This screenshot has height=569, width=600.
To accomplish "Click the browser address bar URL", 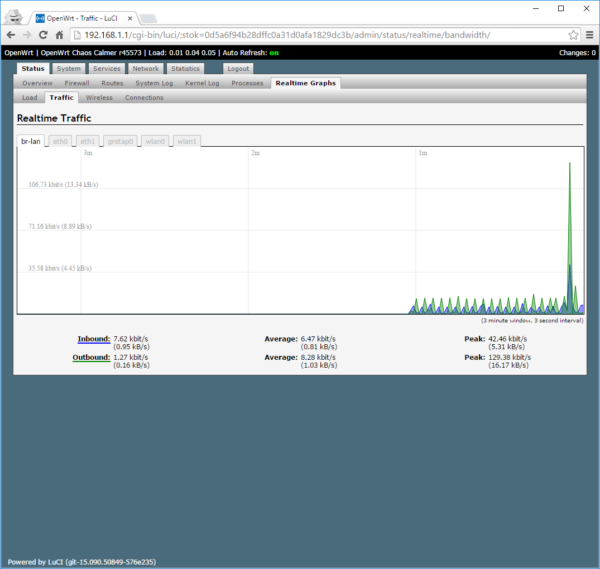I will pos(300,34).
